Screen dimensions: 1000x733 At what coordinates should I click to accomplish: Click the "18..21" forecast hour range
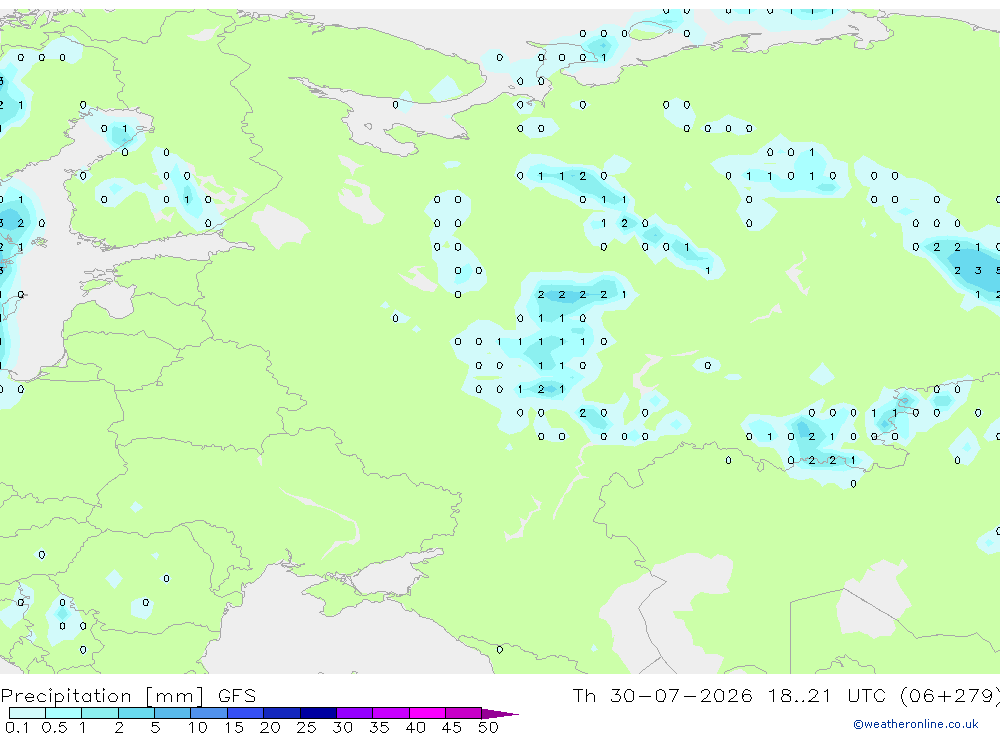pyautogui.click(x=800, y=695)
